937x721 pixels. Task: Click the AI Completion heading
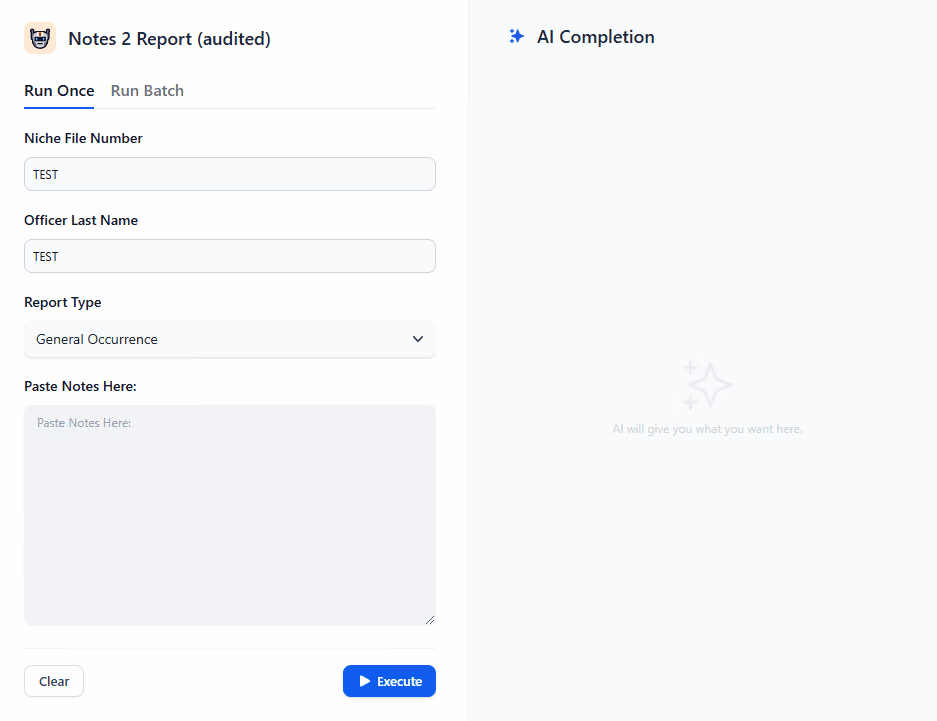(595, 37)
